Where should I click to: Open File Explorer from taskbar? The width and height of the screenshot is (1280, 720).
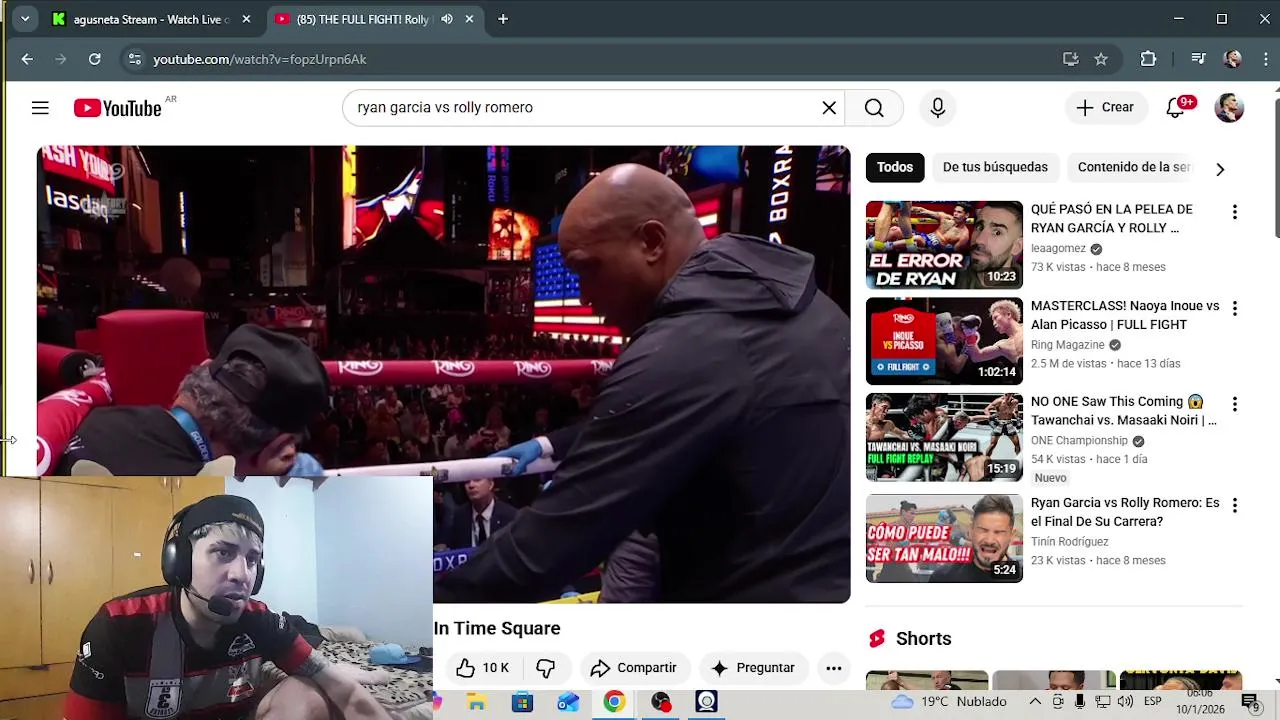(476, 702)
